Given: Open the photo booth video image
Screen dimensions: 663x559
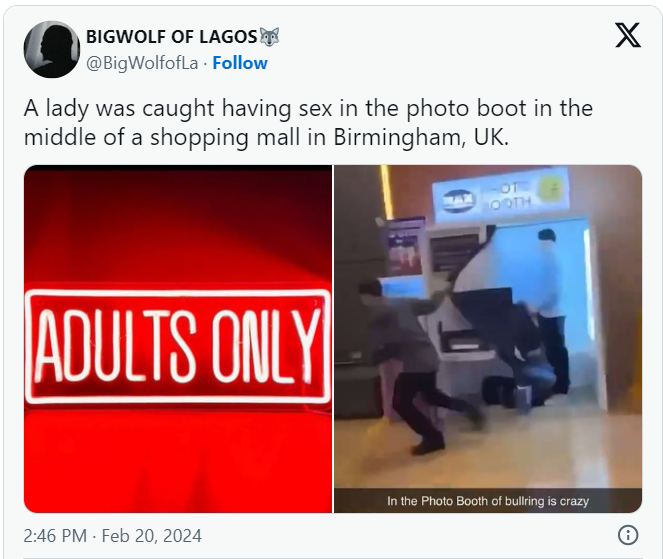Looking at the screenshot, I should 488,339.
